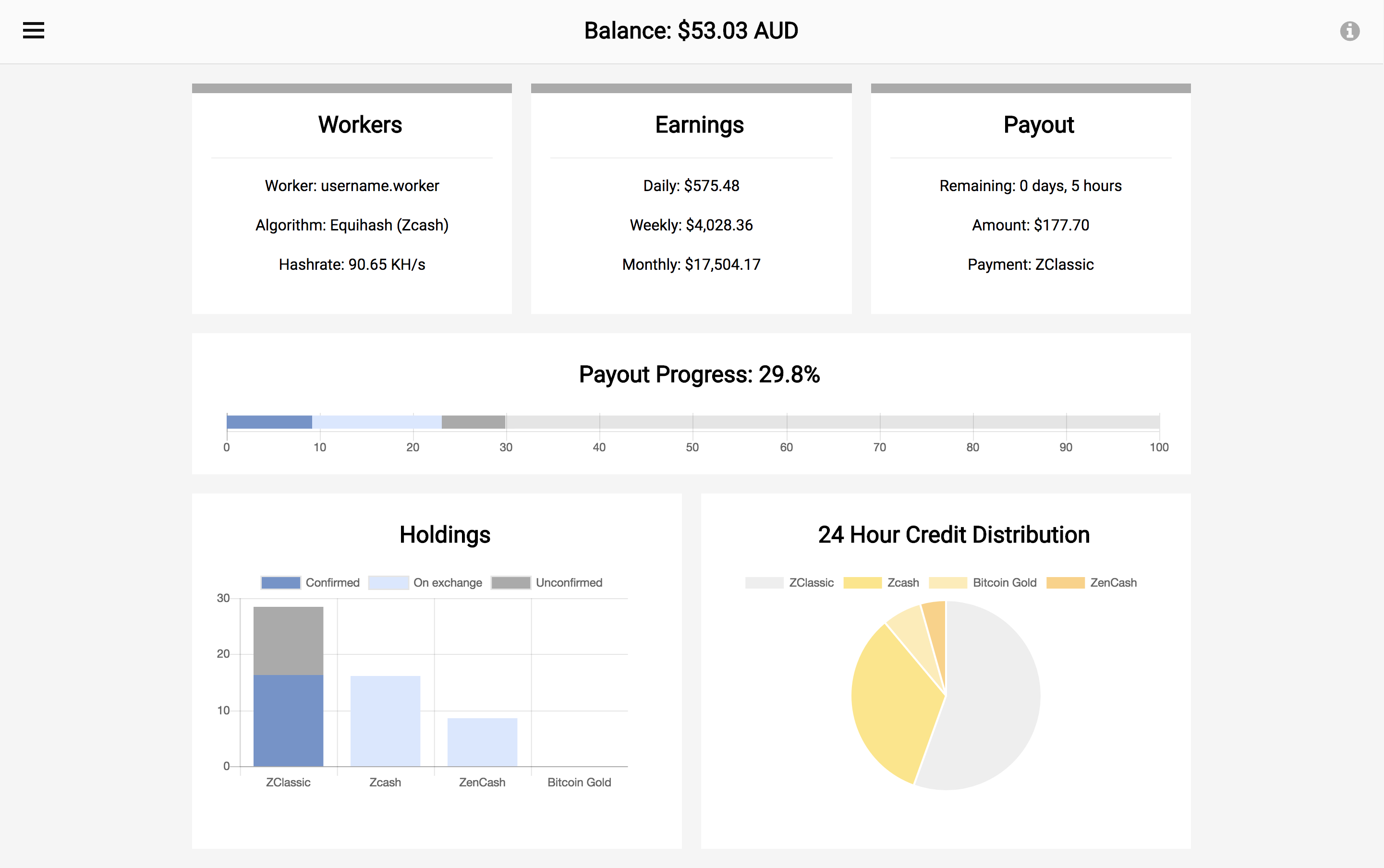Toggle Bitcoin Gold legend in pie chart
This screenshot has width=1384, height=868.
click(983, 583)
